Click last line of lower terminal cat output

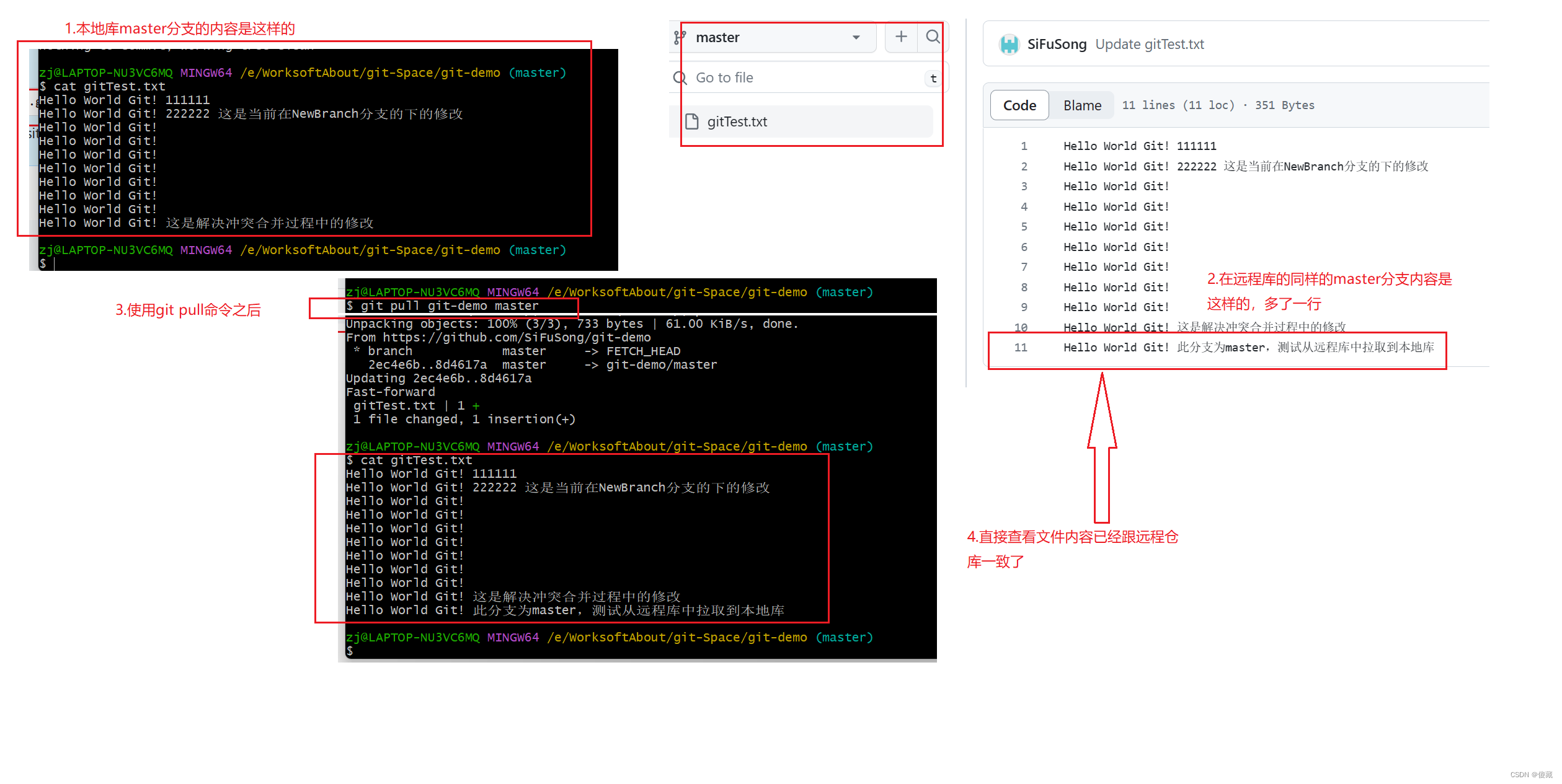pyautogui.click(x=565, y=610)
